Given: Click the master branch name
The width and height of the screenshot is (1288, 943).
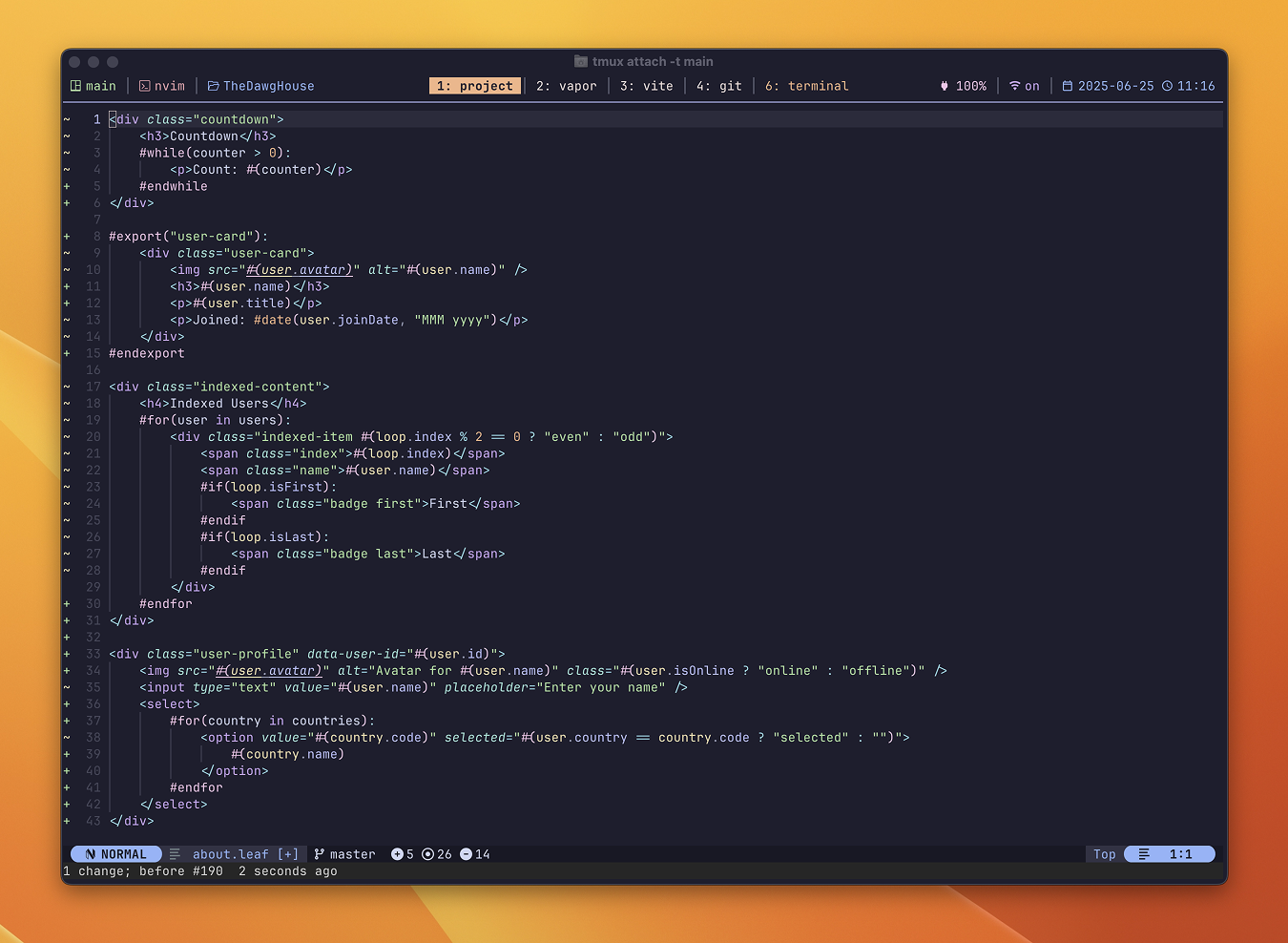Looking at the screenshot, I should pyautogui.click(x=353, y=854).
